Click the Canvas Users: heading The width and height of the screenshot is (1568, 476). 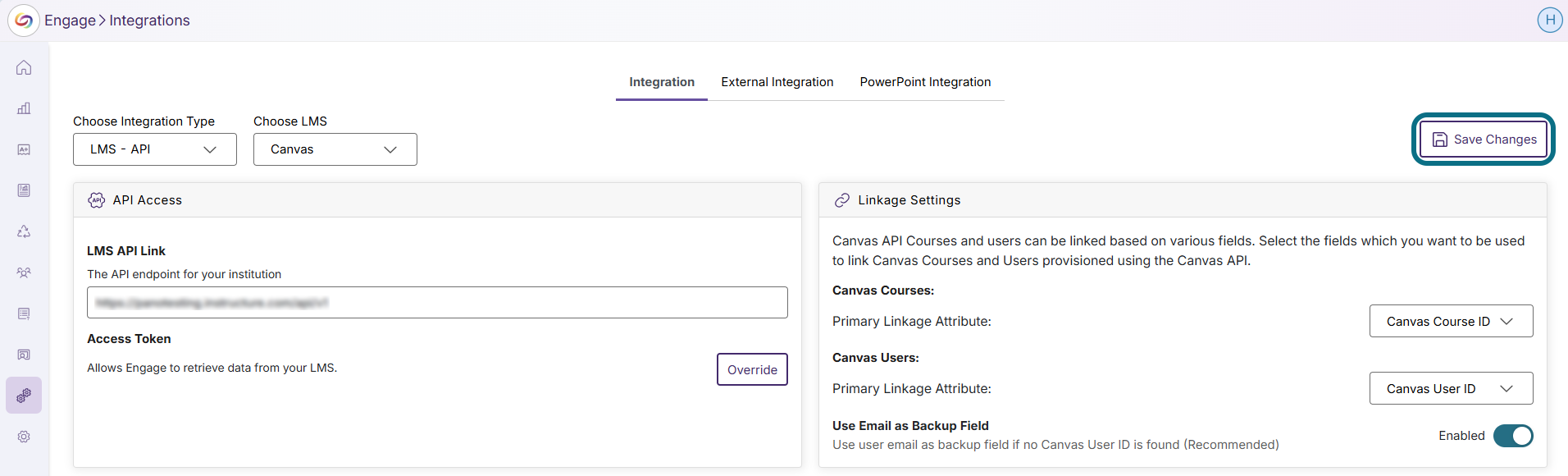pos(876,358)
